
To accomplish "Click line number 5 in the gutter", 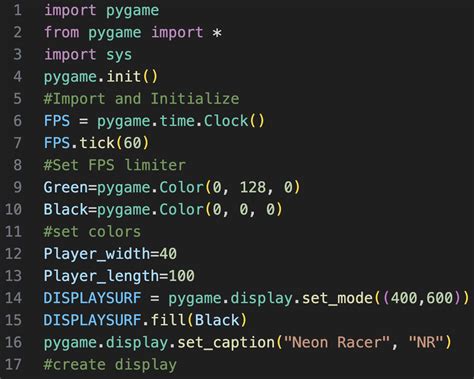I will click(x=18, y=99).
